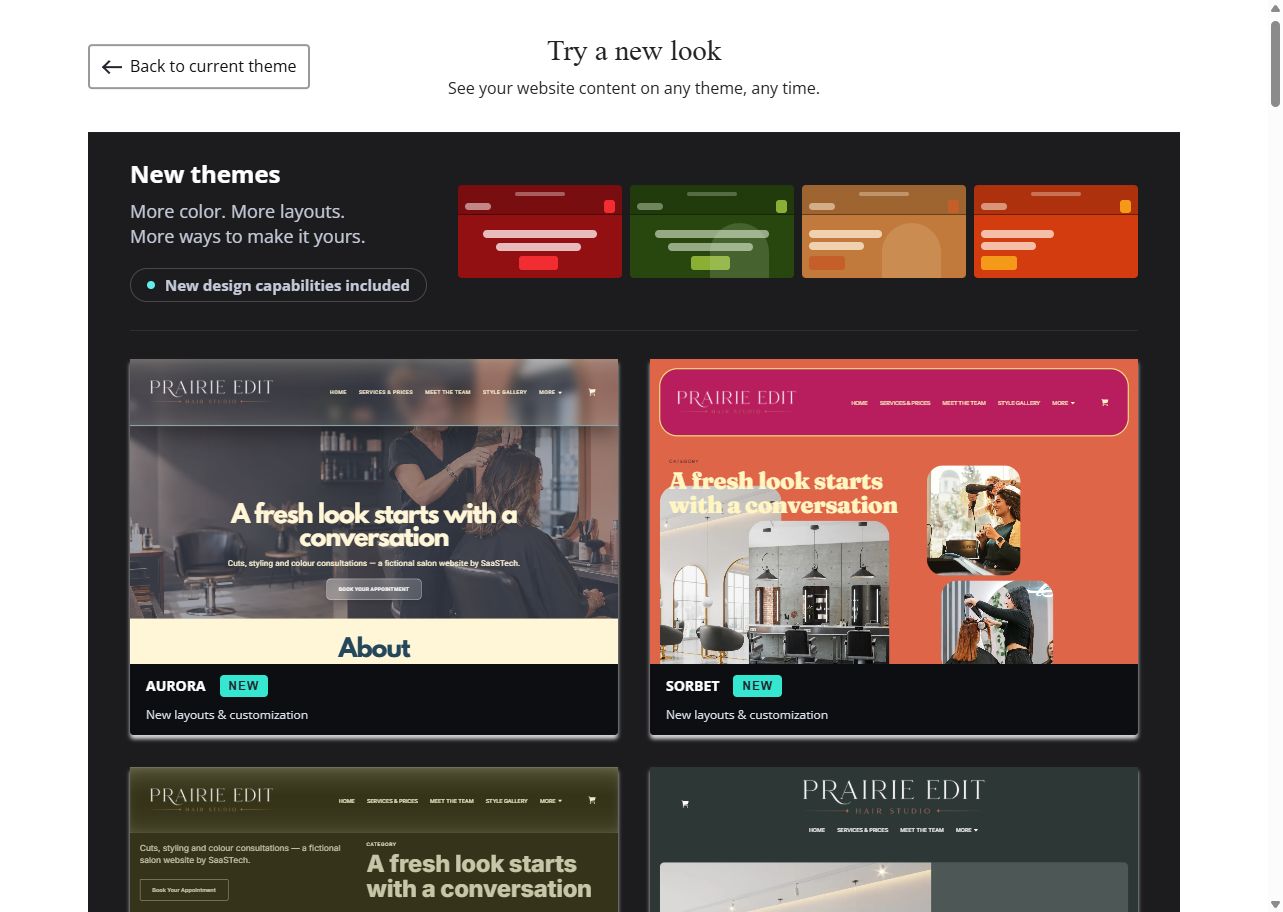The image size is (1283, 912).
Task: Click the teal dot in design capabilities badge
Action: pos(151,285)
